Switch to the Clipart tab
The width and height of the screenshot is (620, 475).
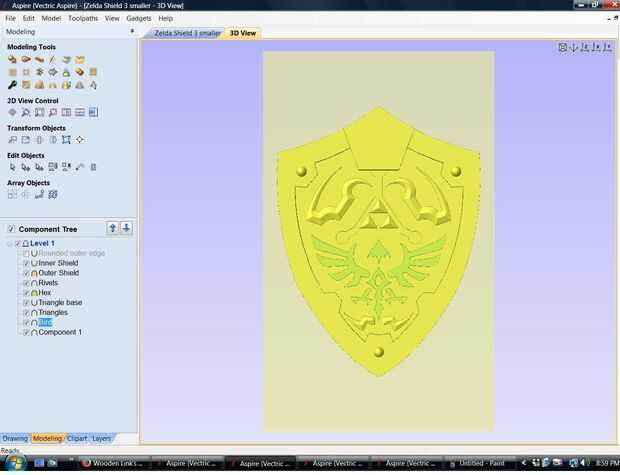77,438
